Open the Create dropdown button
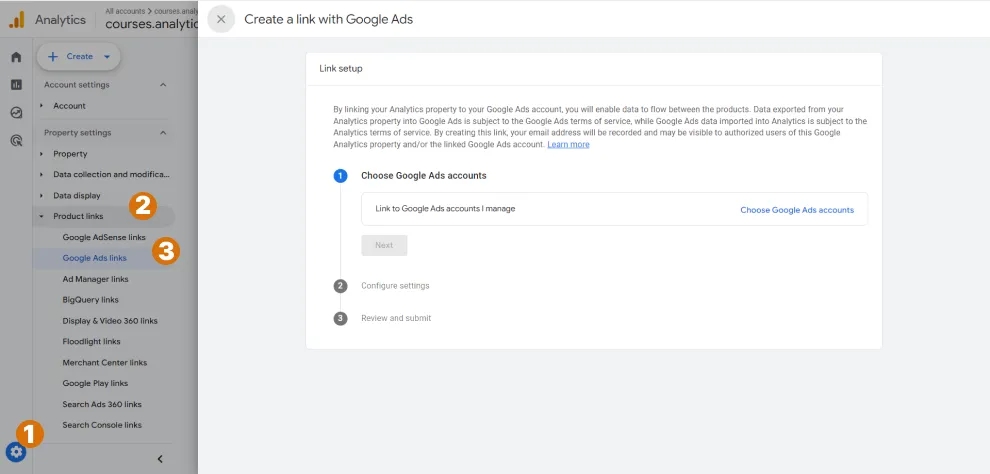 pos(79,56)
